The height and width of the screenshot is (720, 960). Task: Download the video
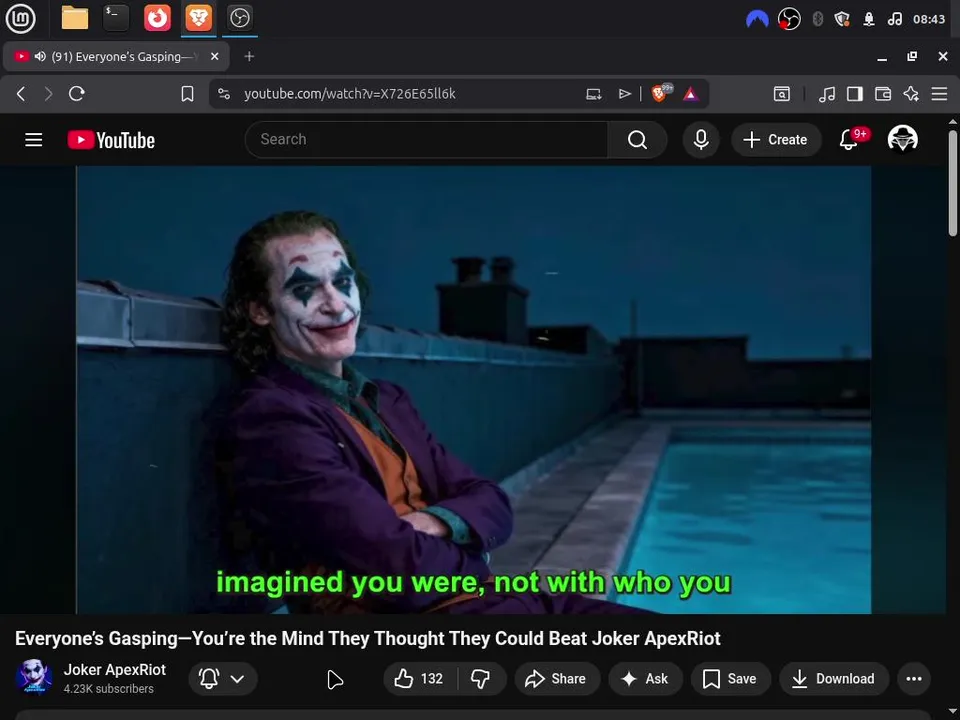pyautogui.click(x=833, y=678)
